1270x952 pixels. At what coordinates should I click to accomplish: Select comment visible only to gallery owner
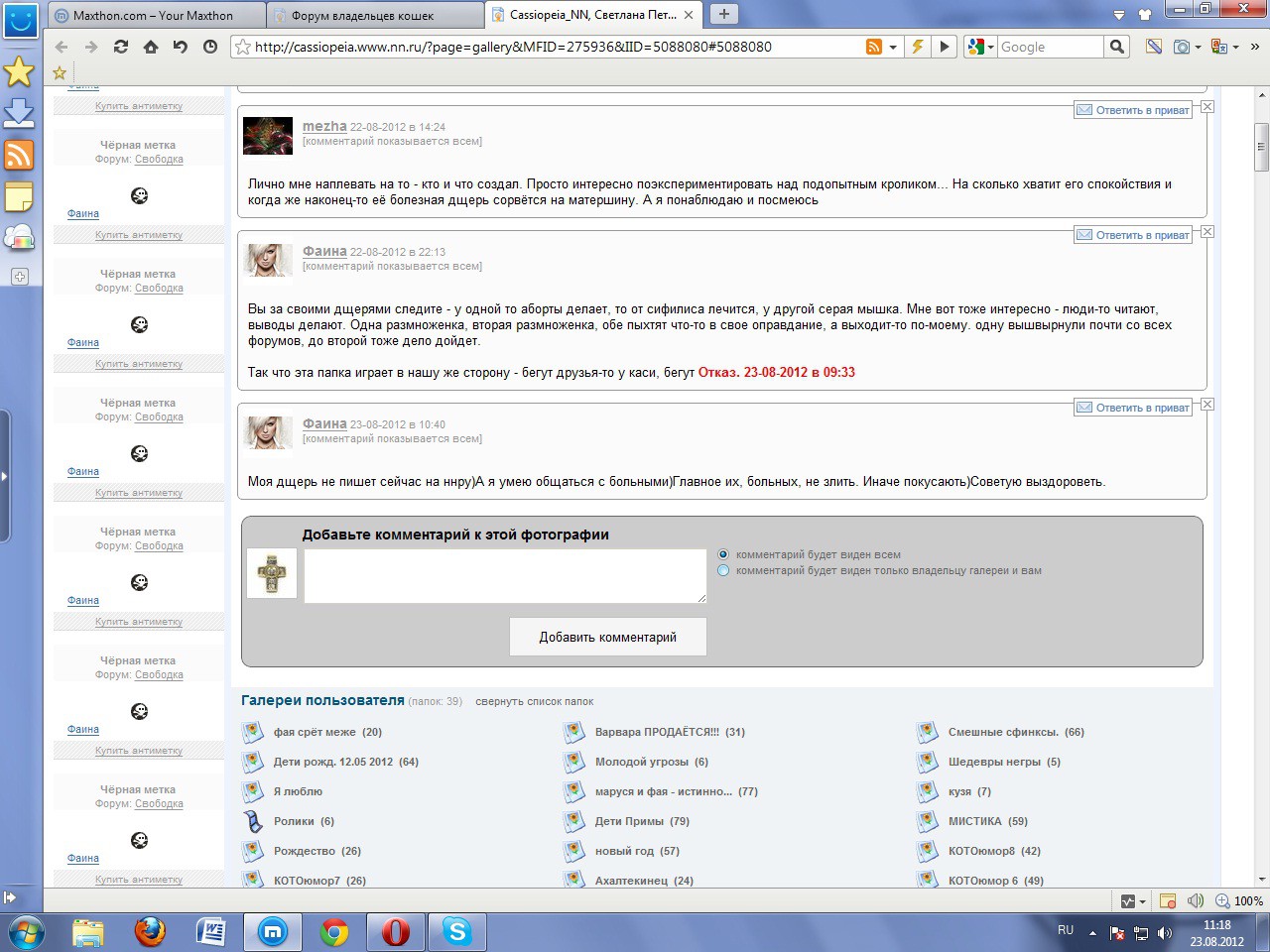coord(723,570)
